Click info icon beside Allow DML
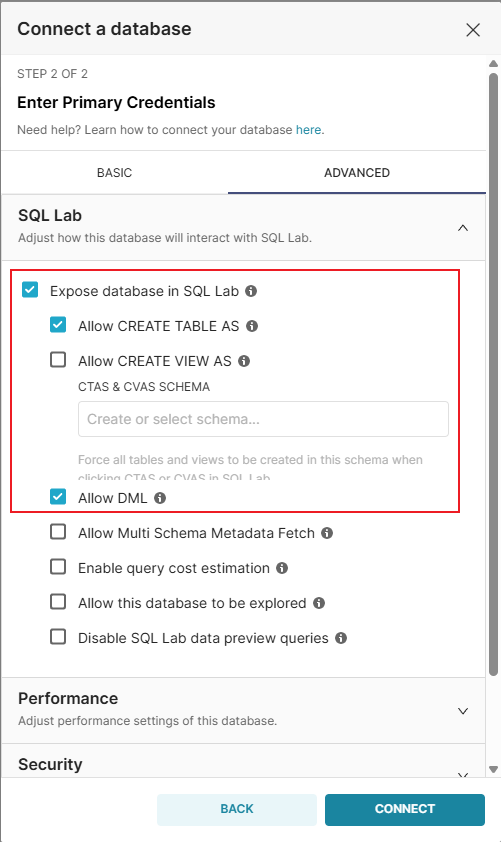501x842 pixels. [x=160, y=498]
